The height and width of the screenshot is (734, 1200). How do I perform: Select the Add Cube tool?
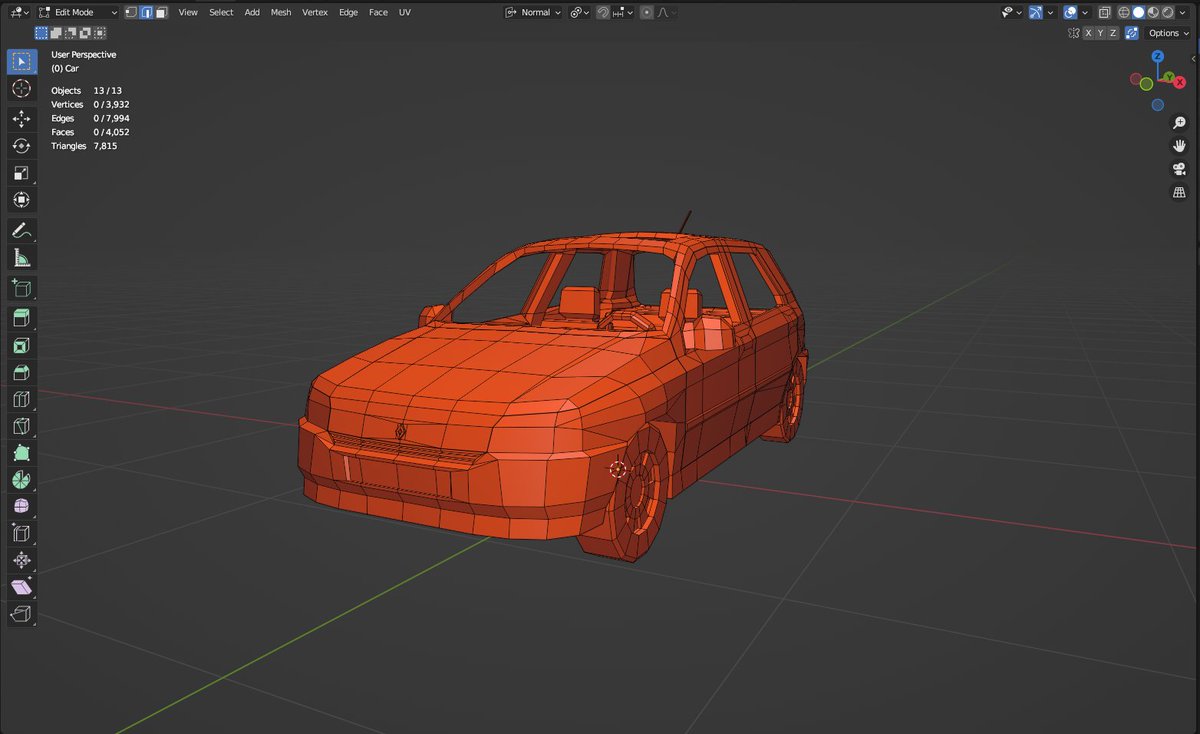[x=21, y=289]
